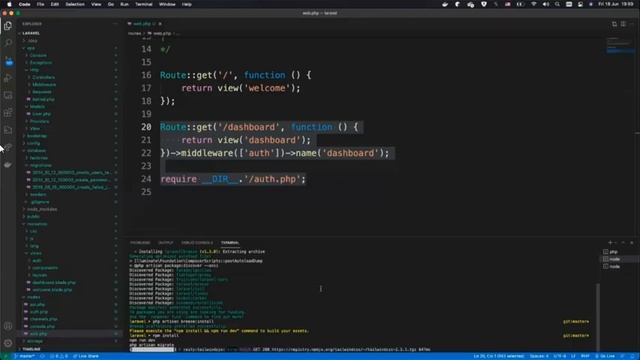Close the terminal panel
This screenshot has width=640, height=360.
click(x=632, y=243)
